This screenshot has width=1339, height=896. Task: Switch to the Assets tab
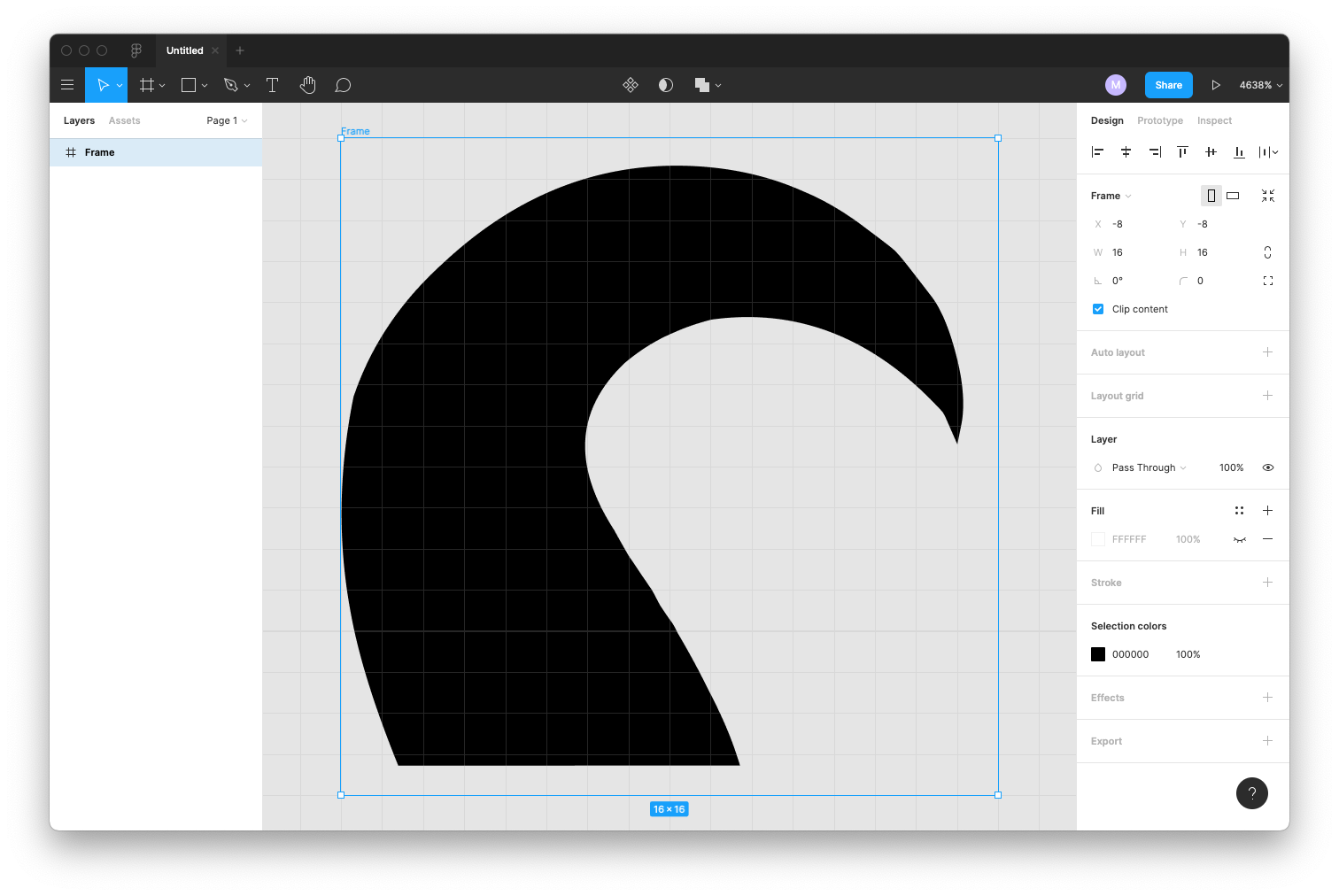click(124, 120)
